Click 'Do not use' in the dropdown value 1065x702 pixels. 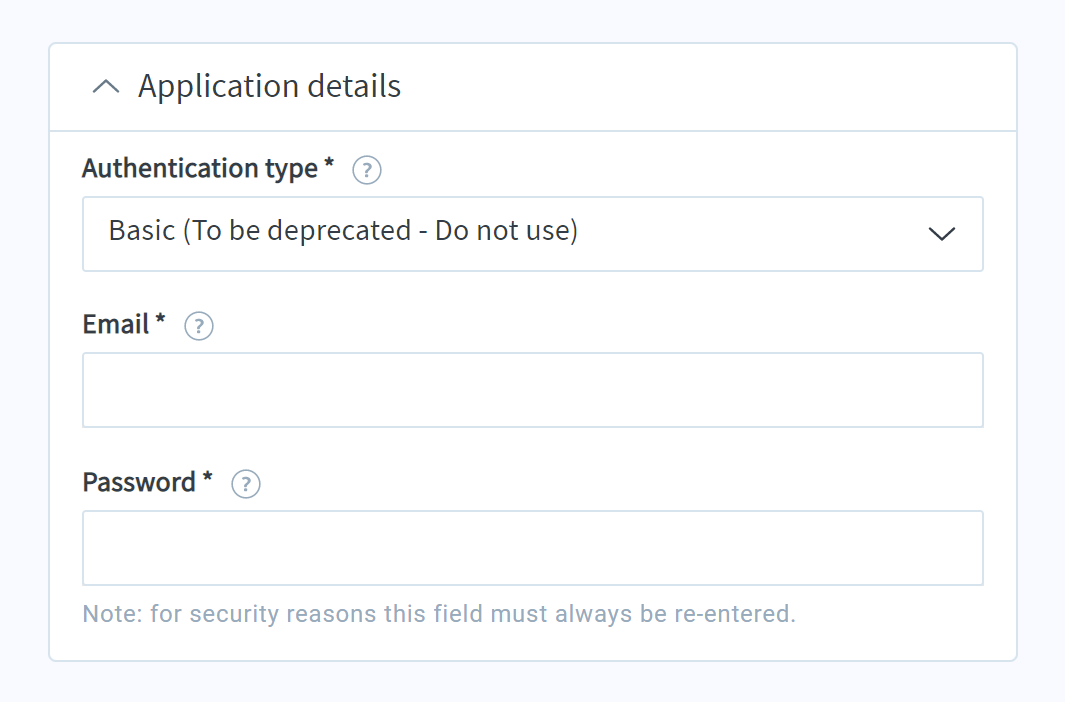502,231
